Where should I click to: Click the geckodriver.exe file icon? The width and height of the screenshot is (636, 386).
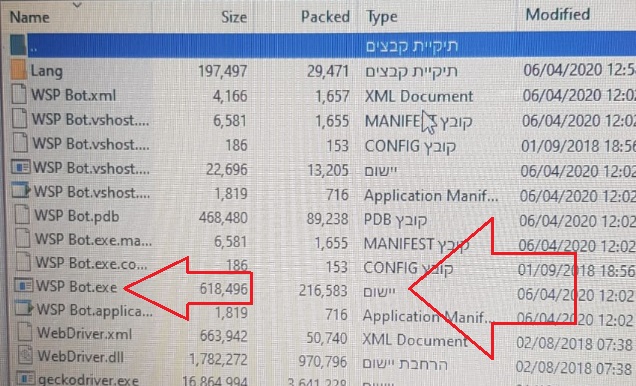click(x=26, y=379)
